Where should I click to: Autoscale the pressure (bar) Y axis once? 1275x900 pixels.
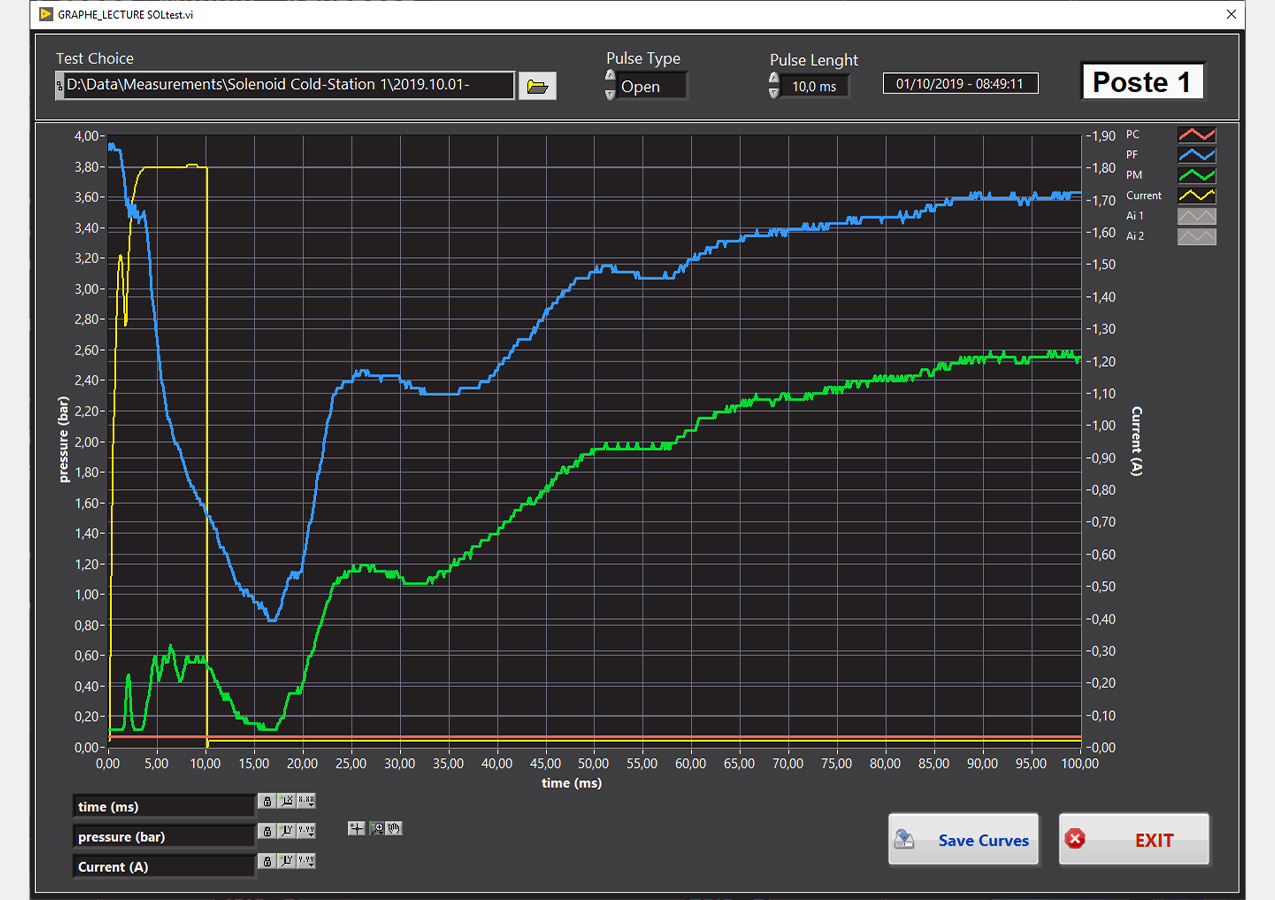pos(286,831)
